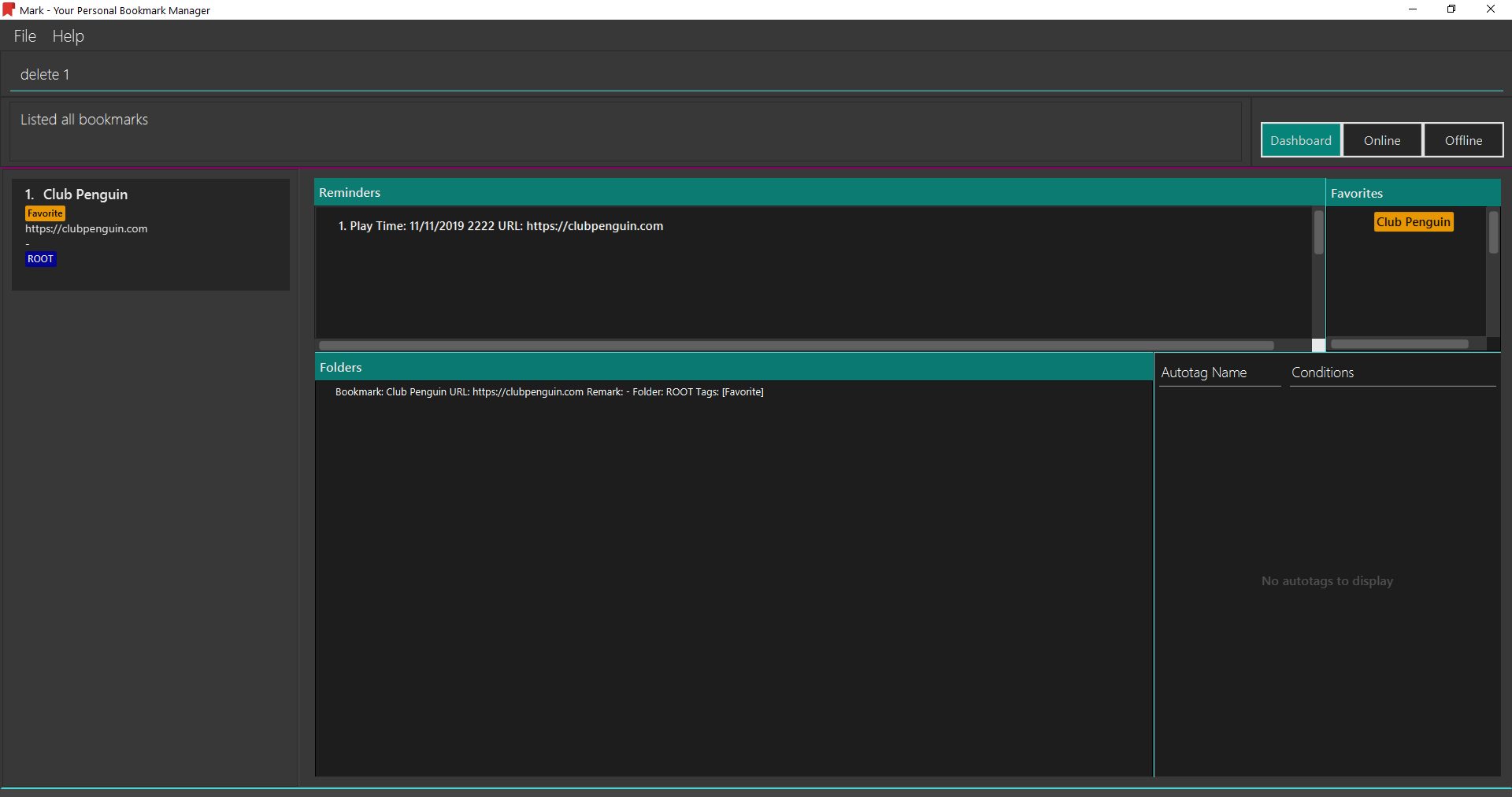Restore down the Mark window
The height and width of the screenshot is (797, 1512).
tap(1451, 9)
